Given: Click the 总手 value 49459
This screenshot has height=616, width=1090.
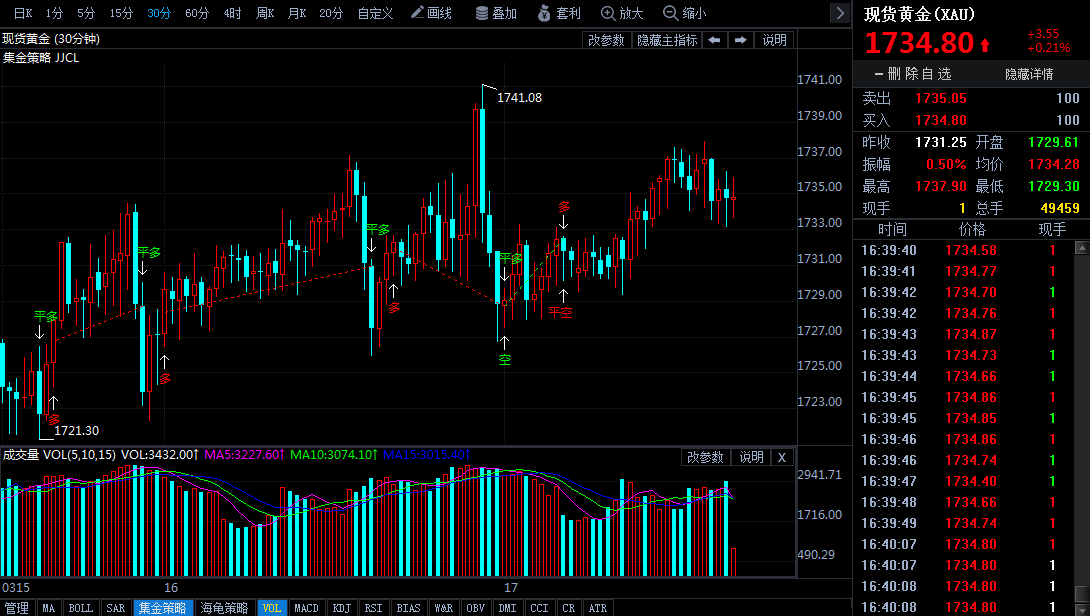Looking at the screenshot, I should (1060, 208).
